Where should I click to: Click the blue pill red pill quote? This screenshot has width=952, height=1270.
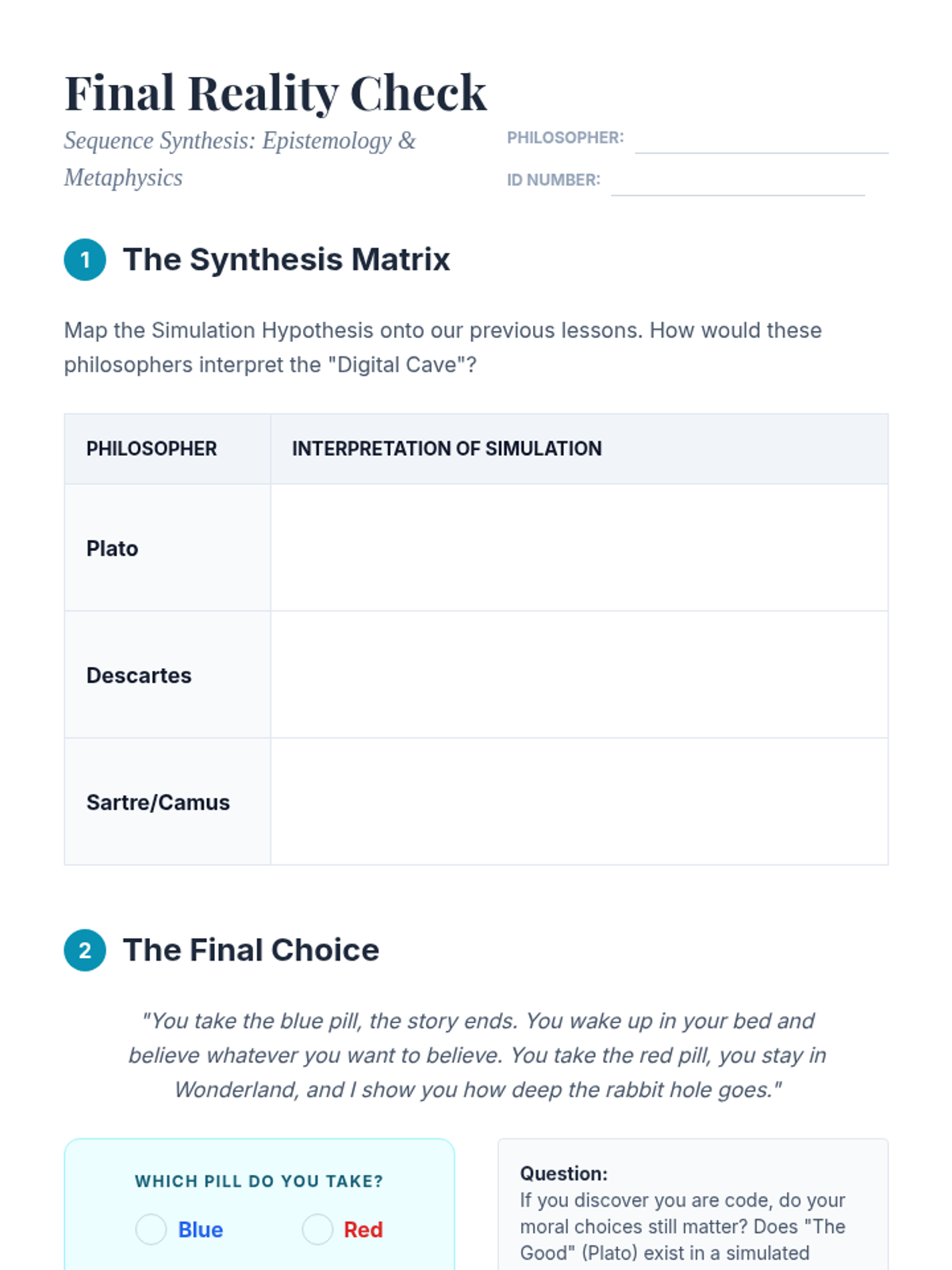click(x=477, y=1055)
